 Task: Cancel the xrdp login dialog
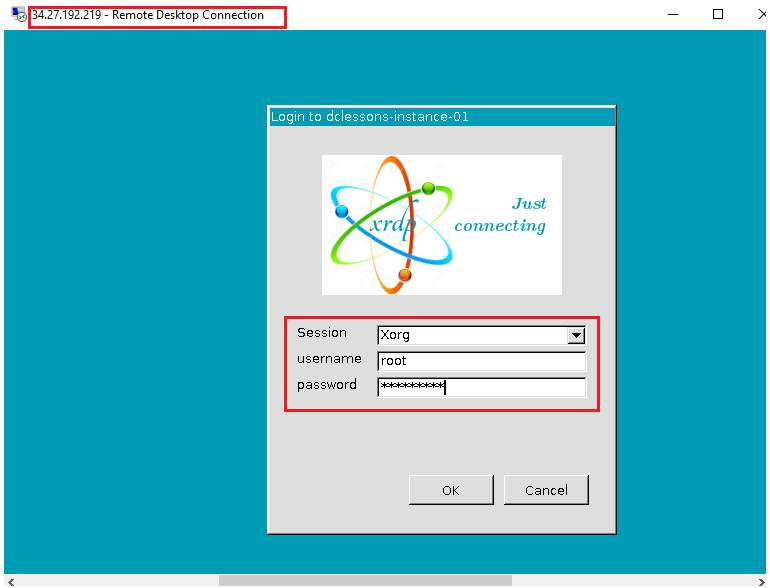[x=546, y=490]
